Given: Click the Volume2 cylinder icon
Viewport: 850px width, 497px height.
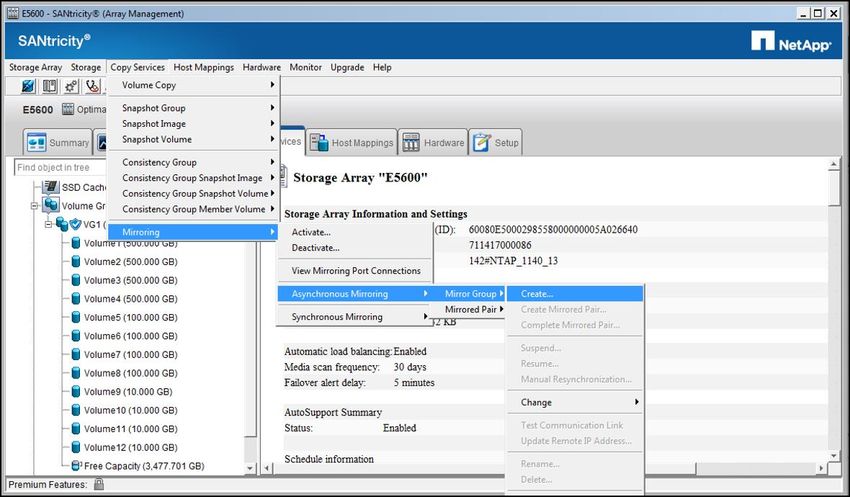Looking at the screenshot, I should 76,262.
